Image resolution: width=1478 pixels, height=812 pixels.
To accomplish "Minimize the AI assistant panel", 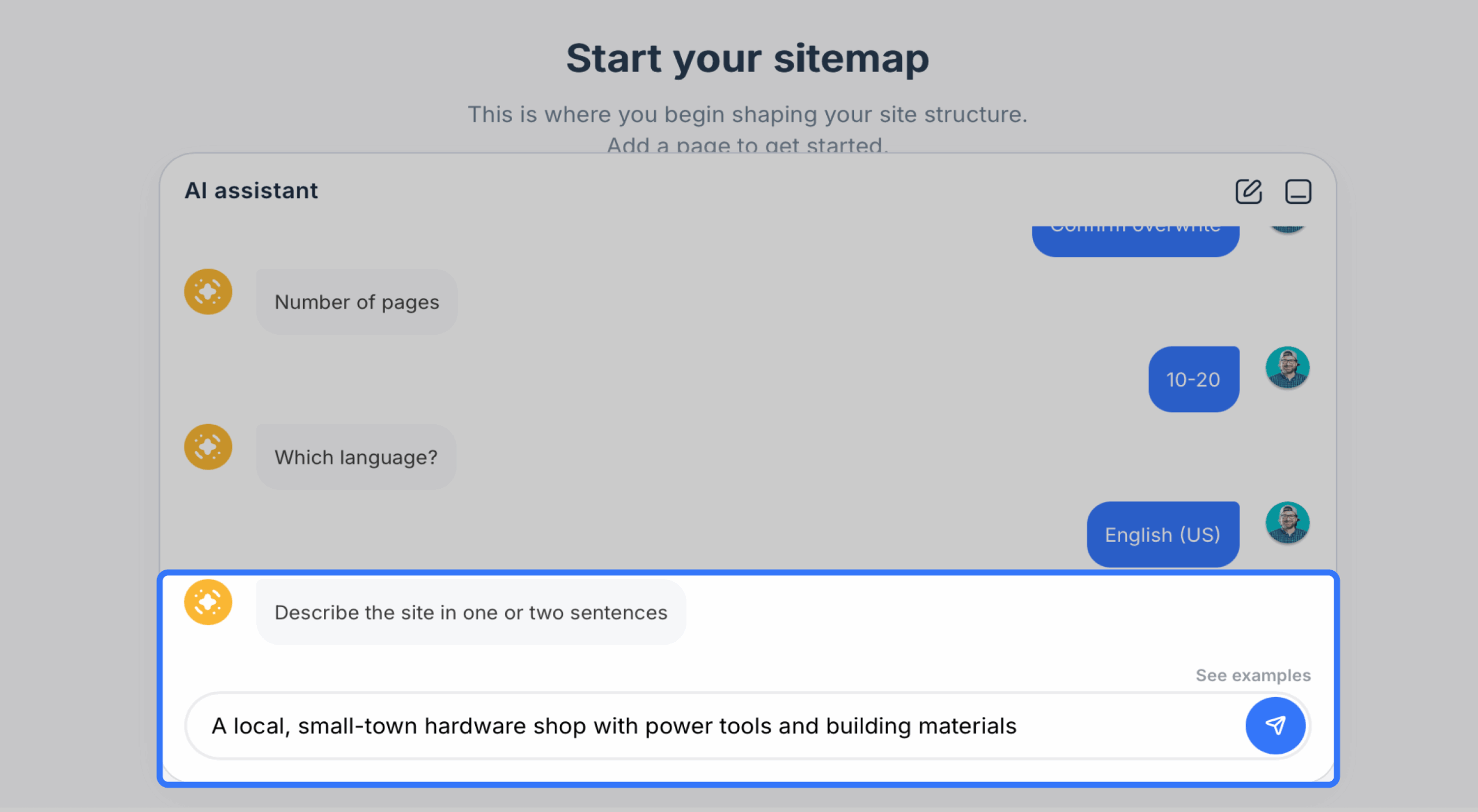I will [x=1298, y=191].
